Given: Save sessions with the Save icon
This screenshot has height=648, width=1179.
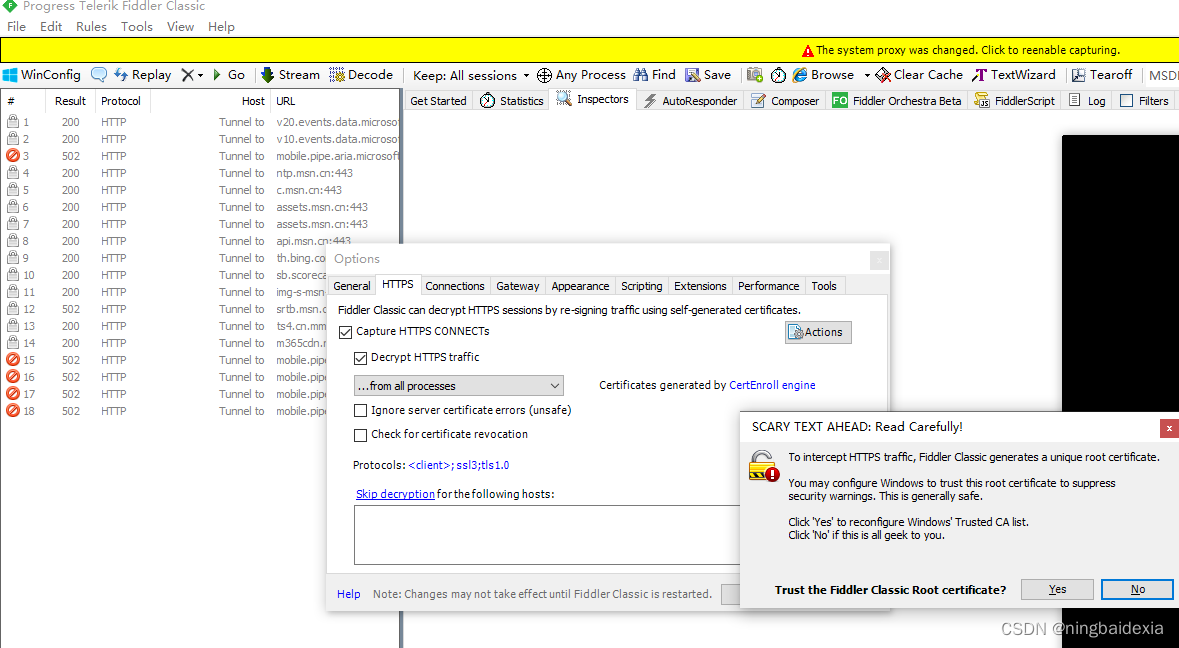Looking at the screenshot, I should pos(708,75).
